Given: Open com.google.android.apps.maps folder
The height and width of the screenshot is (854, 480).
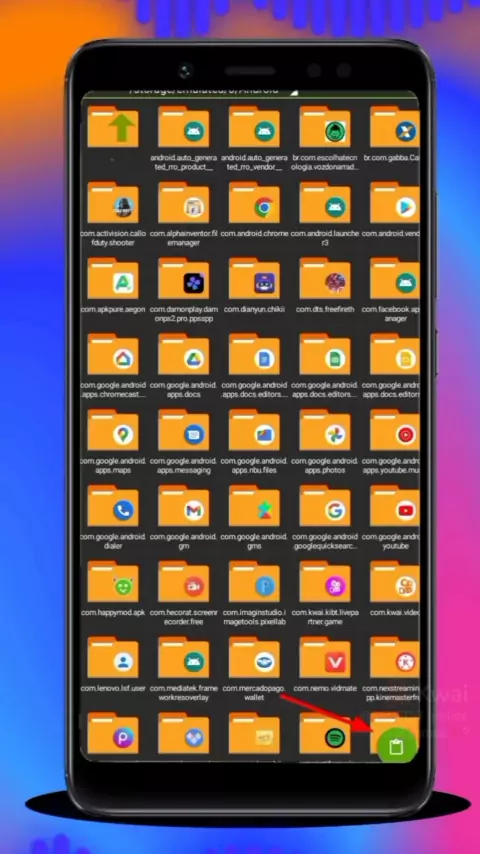Looking at the screenshot, I should click(x=113, y=430).
